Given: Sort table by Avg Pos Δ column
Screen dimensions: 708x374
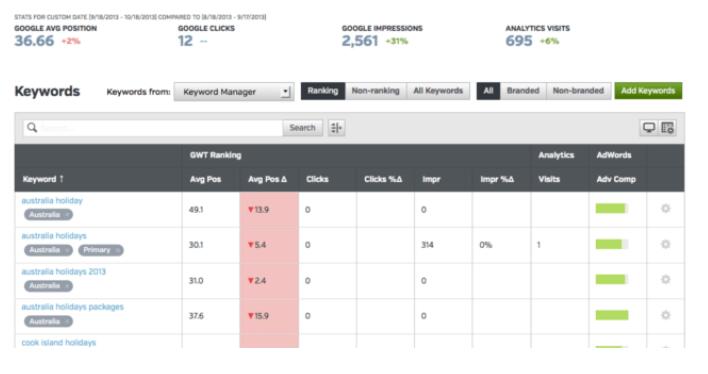Looking at the screenshot, I should tap(267, 179).
